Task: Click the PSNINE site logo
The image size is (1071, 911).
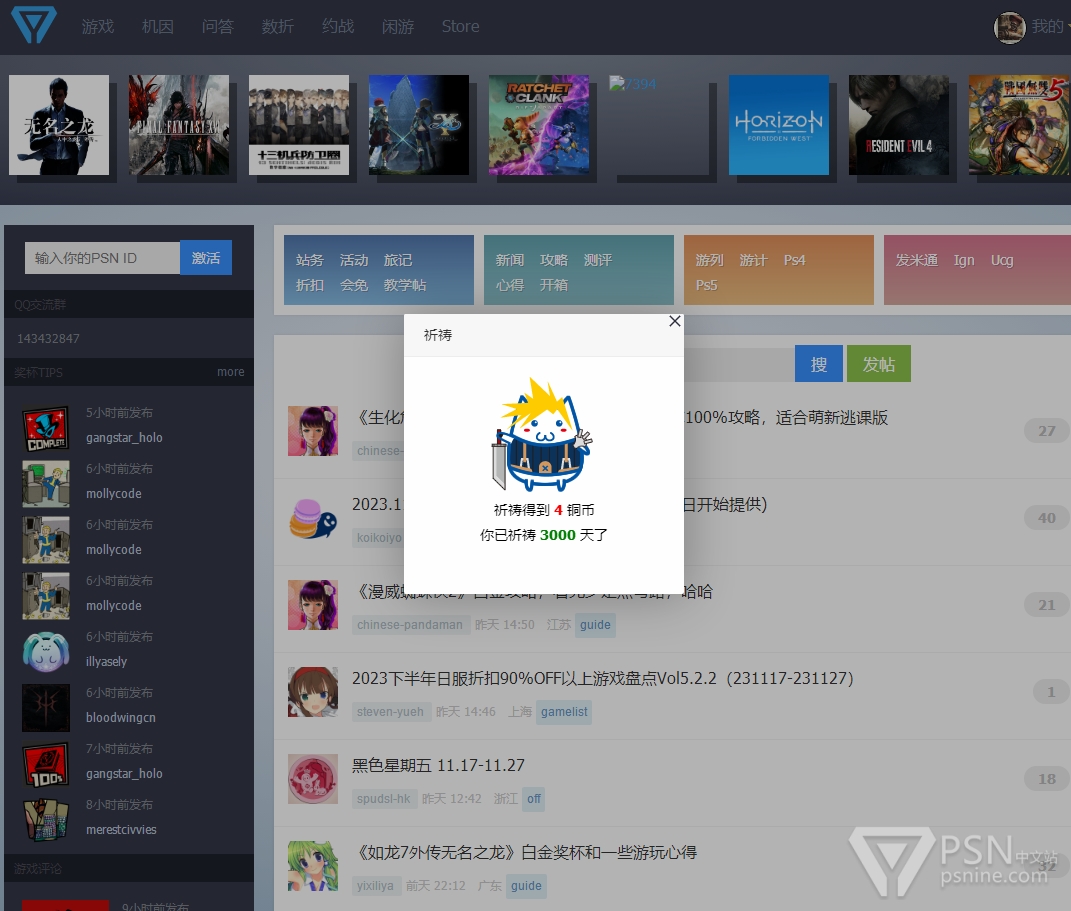Action: (x=33, y=25)
